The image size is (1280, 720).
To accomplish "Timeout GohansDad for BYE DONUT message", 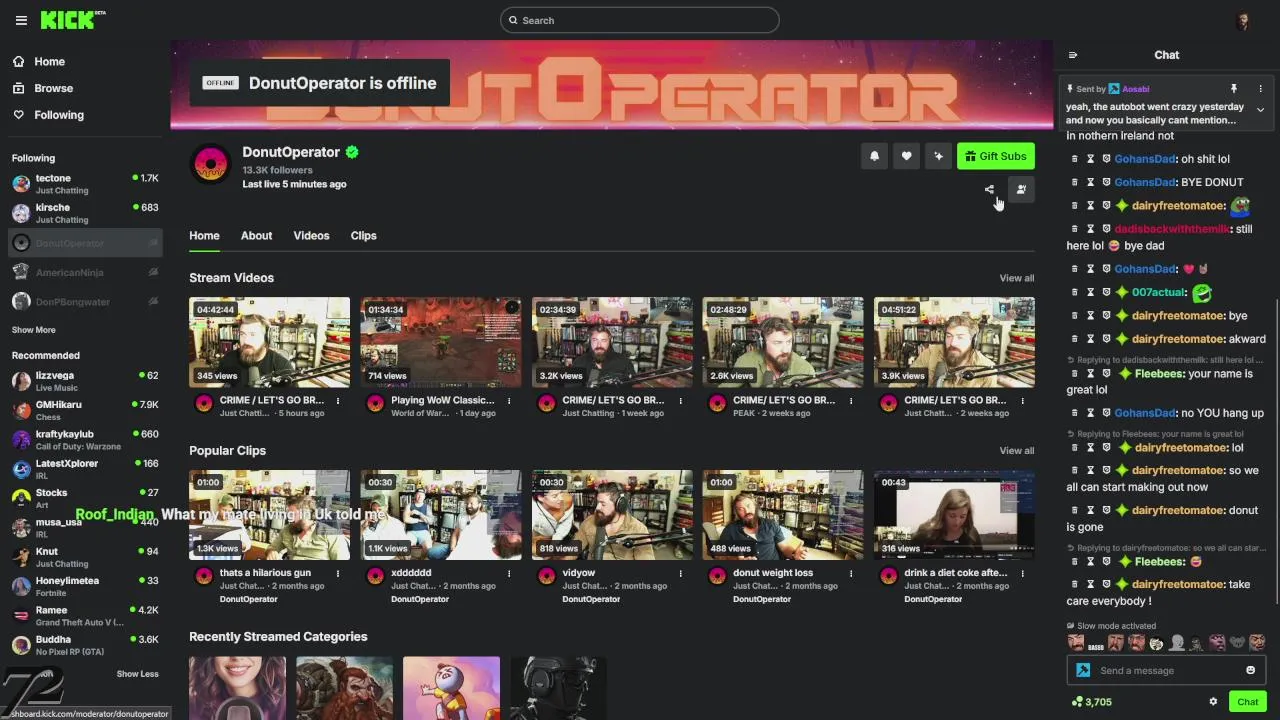I will pos(1091,182).
